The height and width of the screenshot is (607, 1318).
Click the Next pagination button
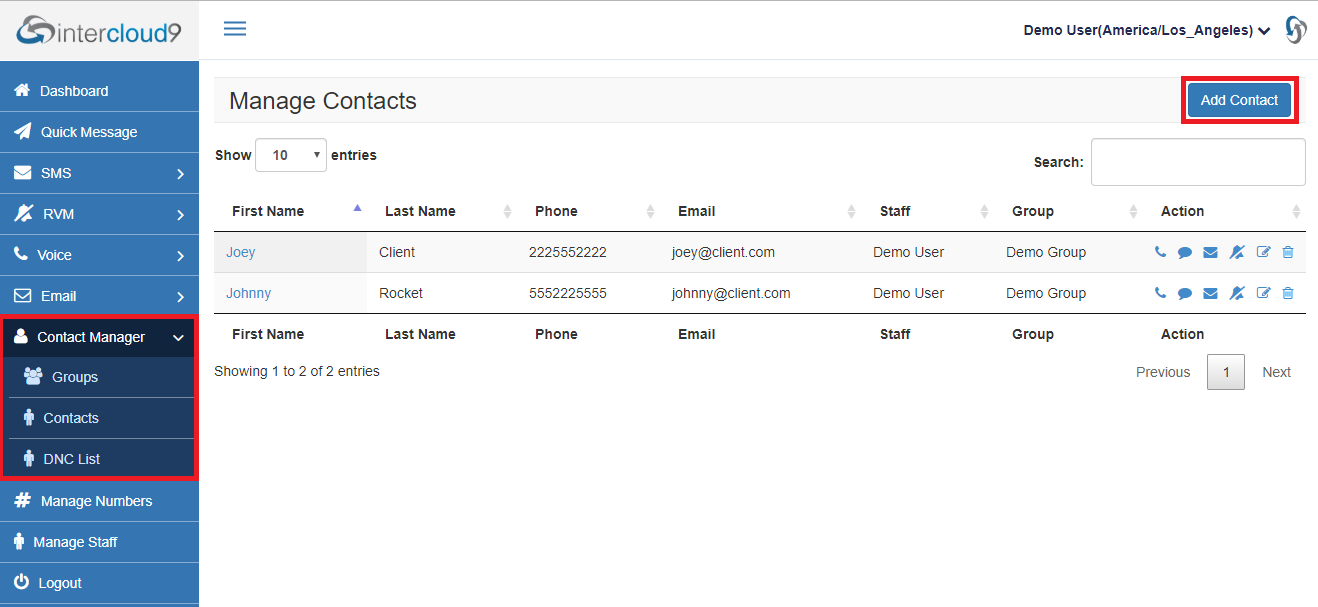(1276, 372)
